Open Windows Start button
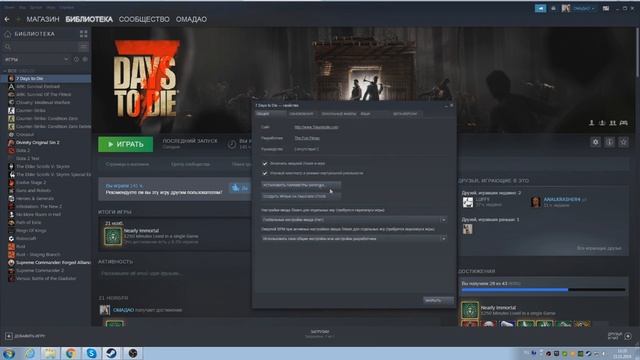Image resolution: width=640 pixels, height=360 pixels. pos(9,353)
